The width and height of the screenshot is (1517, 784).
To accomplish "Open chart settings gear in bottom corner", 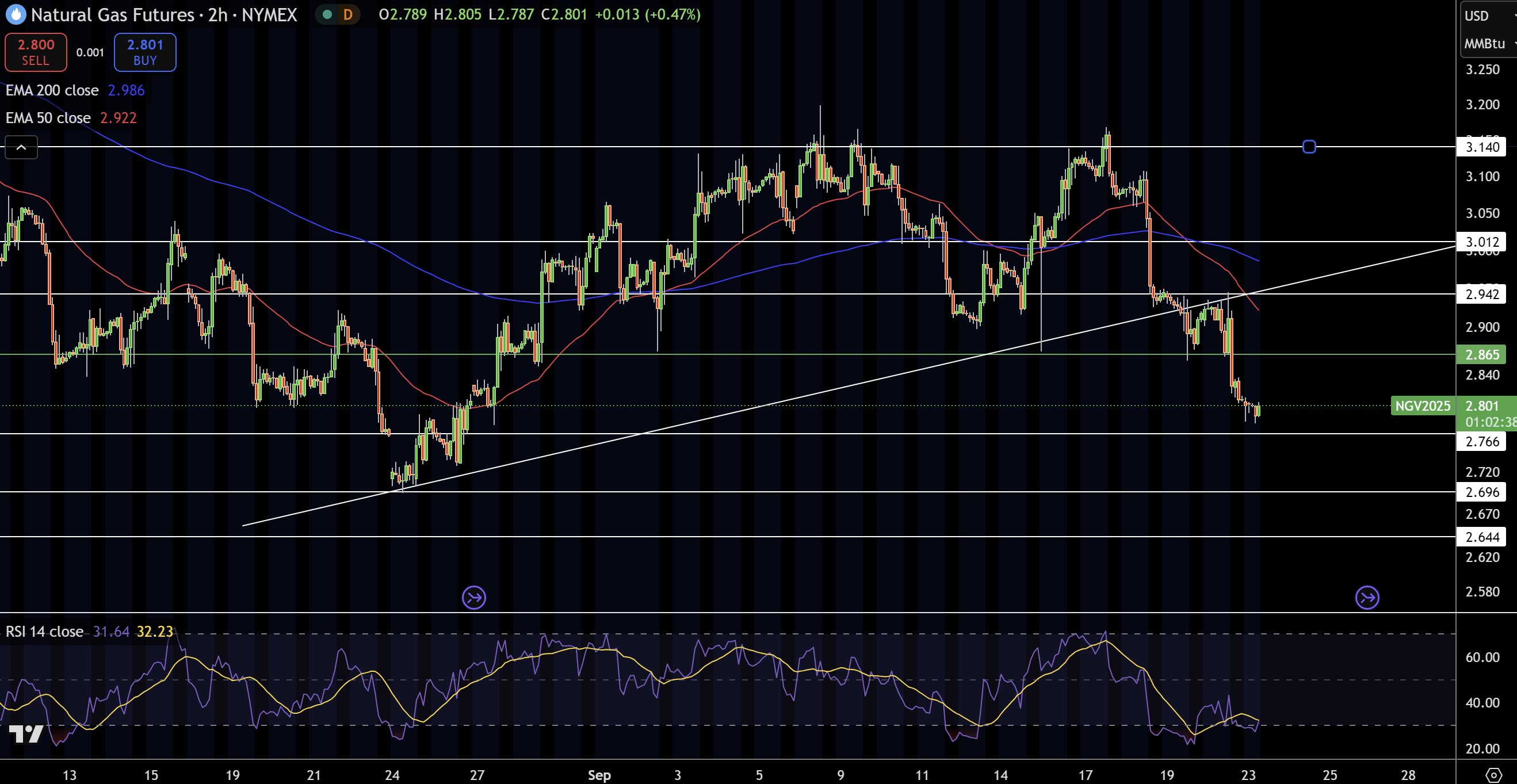I will (1493, 775).
